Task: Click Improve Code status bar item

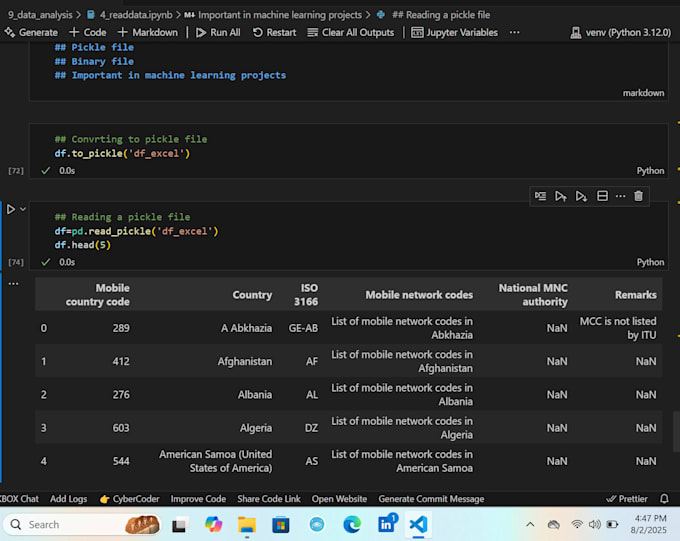Action: (198, 499)
